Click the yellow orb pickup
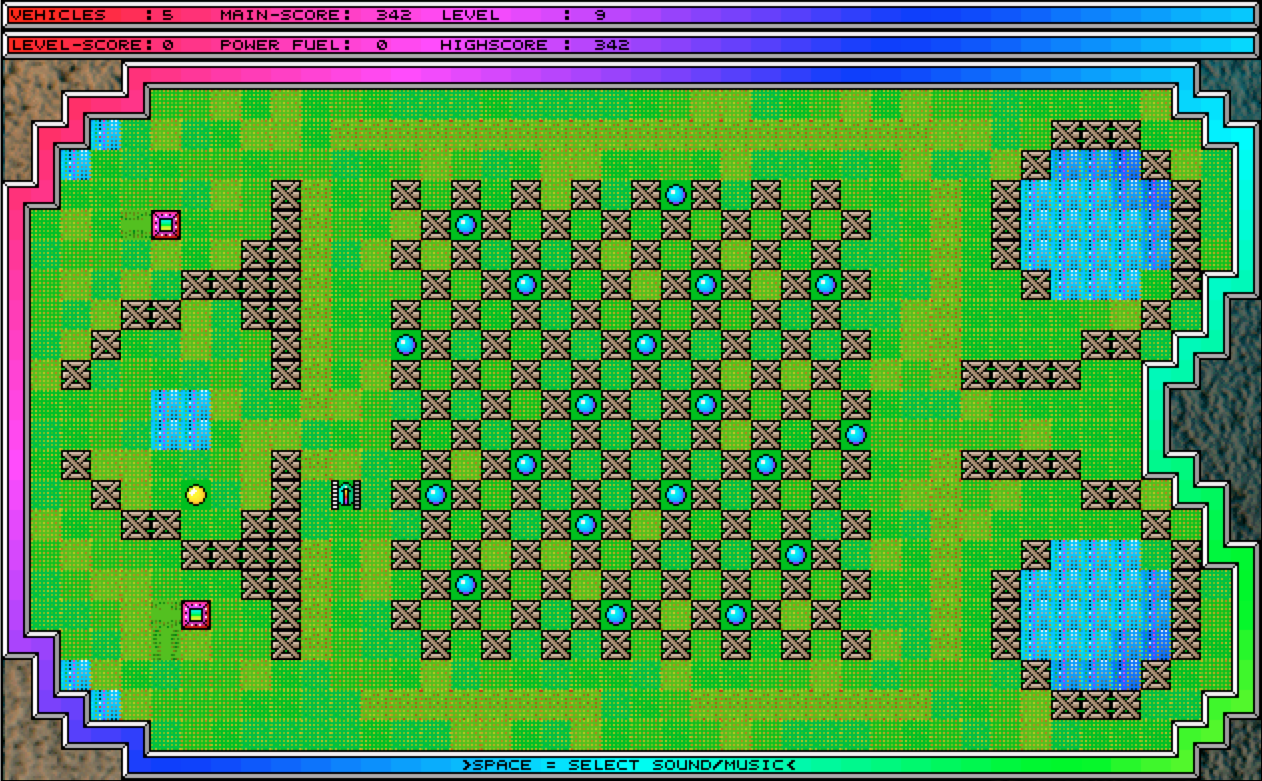1262x781 pixels. tap(196, 495)
